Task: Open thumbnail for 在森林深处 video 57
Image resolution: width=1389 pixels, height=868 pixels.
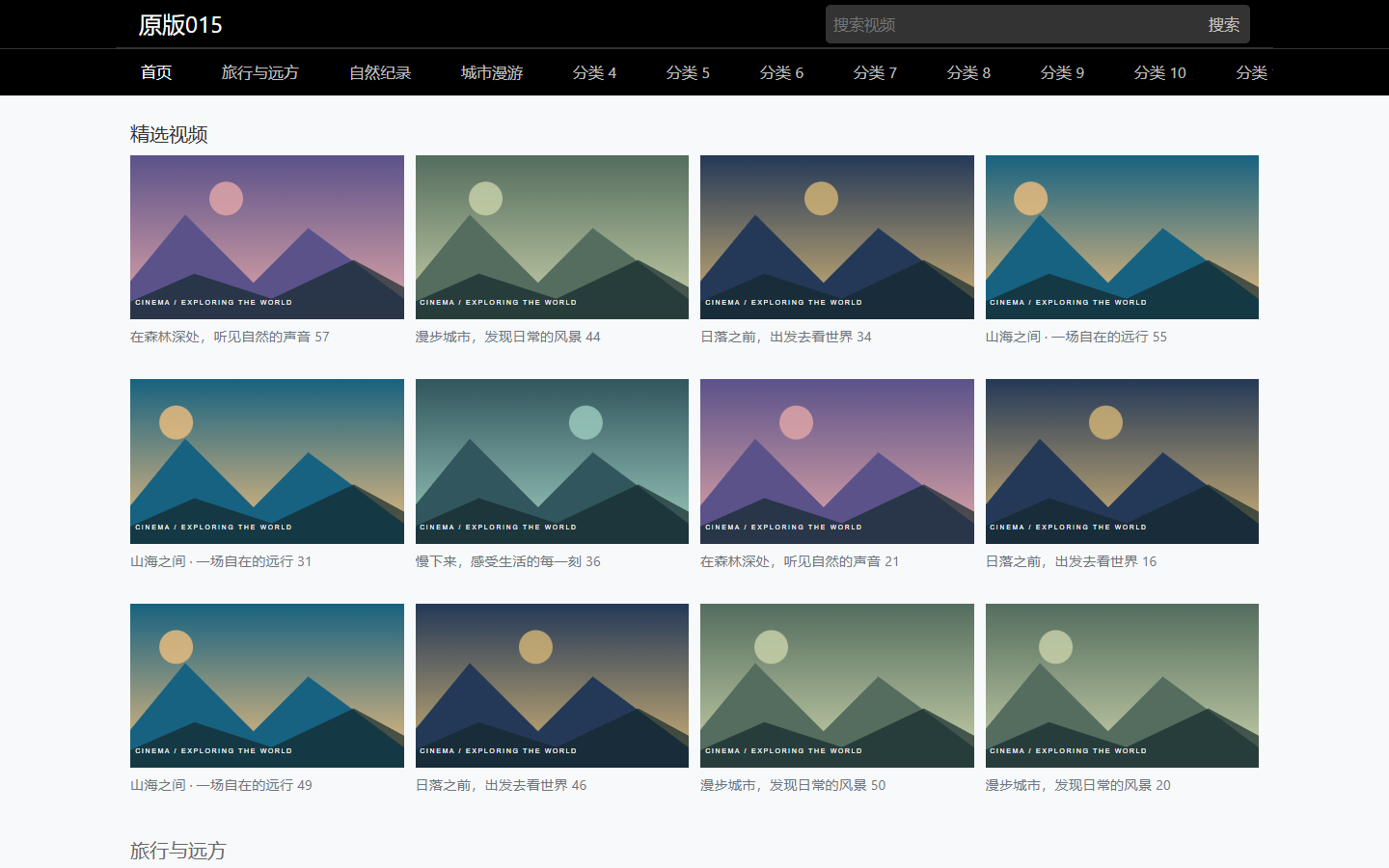Action: 267,237
